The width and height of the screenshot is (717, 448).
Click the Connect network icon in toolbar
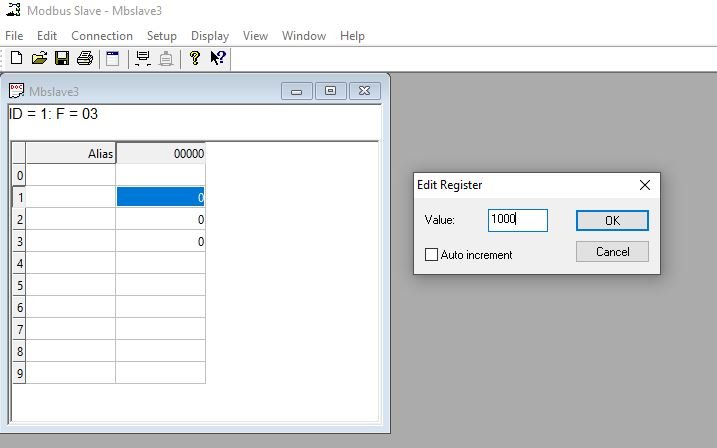pos(143,59)
